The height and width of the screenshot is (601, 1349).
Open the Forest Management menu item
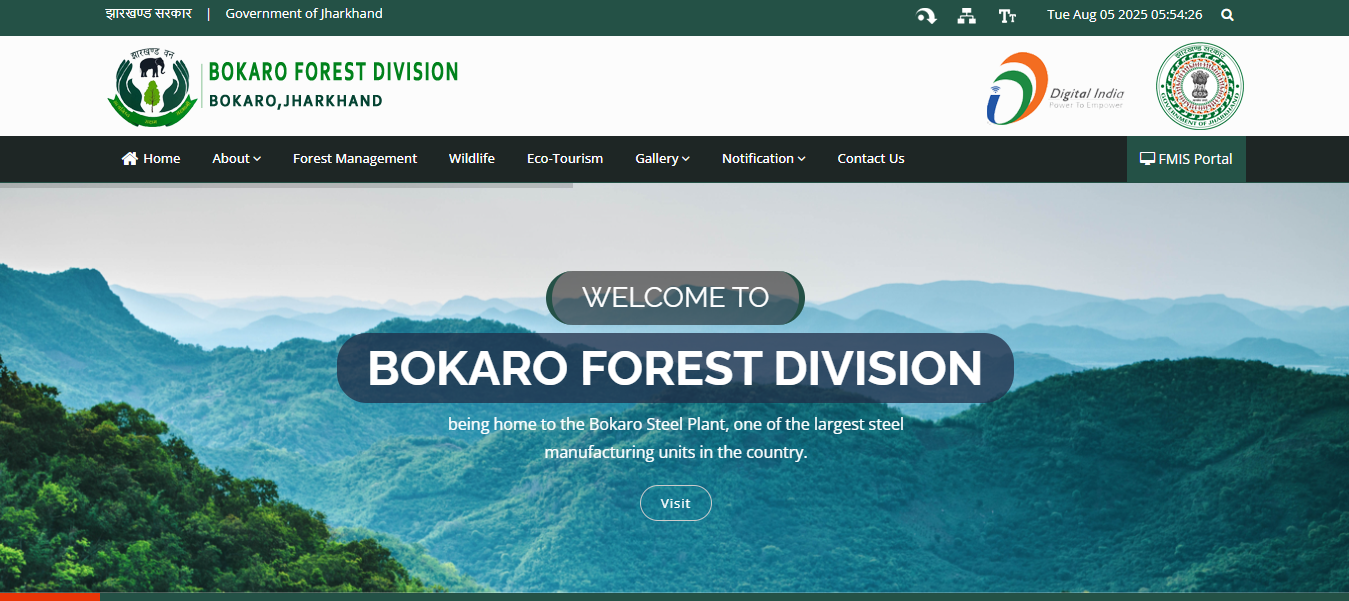tap(354, 159)
